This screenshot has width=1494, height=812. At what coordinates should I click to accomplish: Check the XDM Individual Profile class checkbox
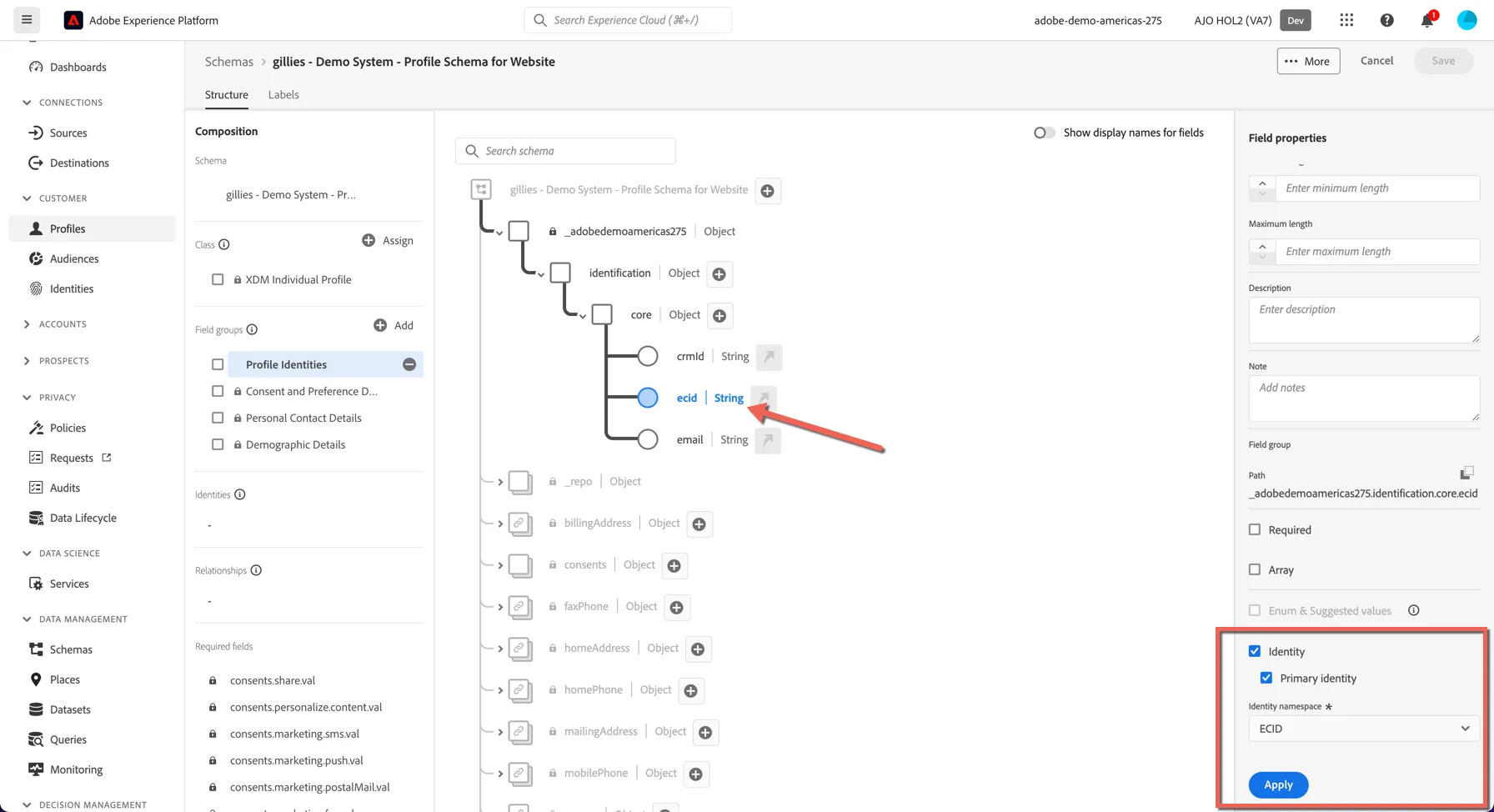point(218,279)
